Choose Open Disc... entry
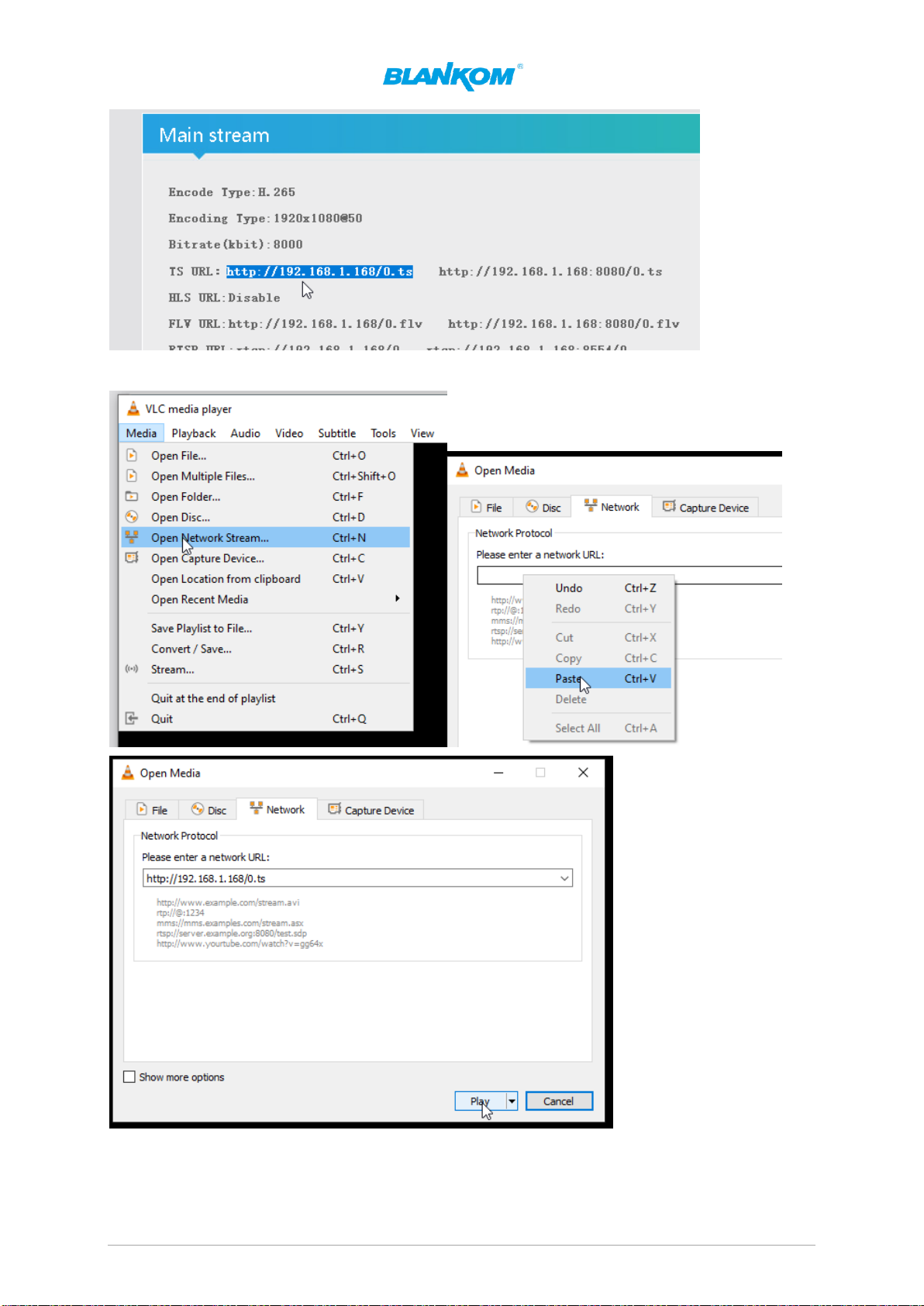Viewport: 924px width, 1306px height. coord(266,517)
